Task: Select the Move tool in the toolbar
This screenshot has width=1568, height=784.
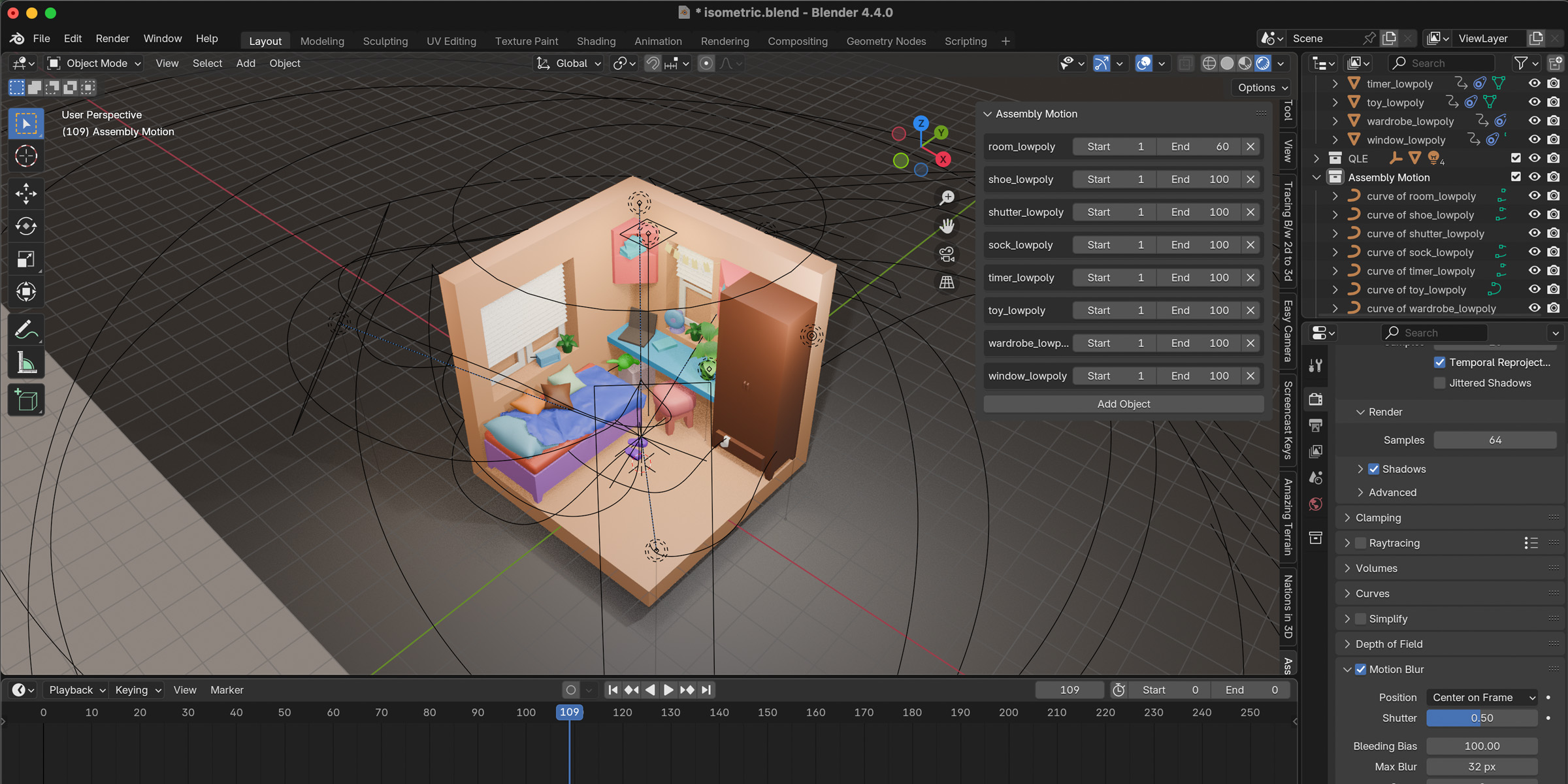Action: pos(26,193)
